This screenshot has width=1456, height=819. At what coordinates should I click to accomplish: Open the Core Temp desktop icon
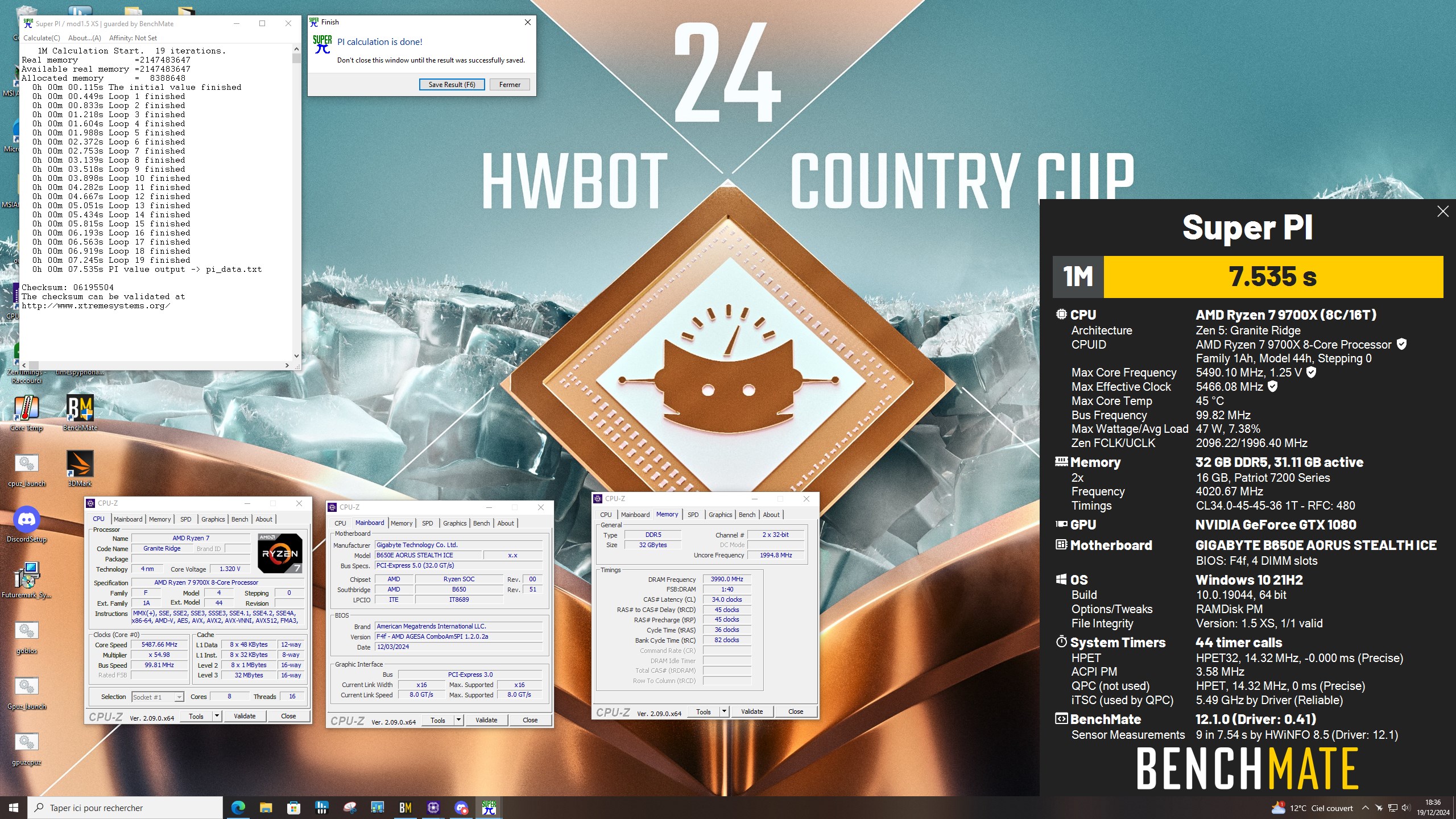point(26,413)
